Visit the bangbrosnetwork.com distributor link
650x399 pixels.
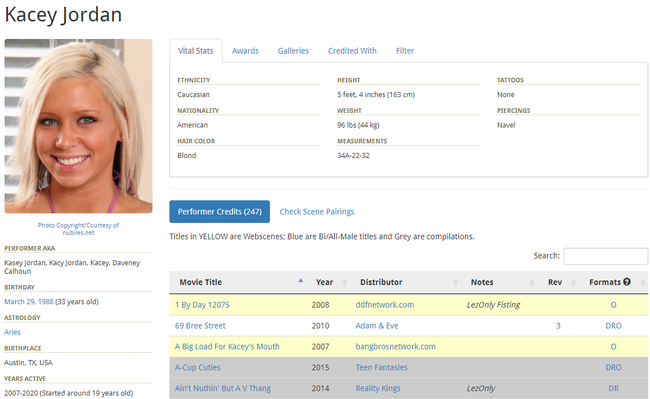[395, 346]
